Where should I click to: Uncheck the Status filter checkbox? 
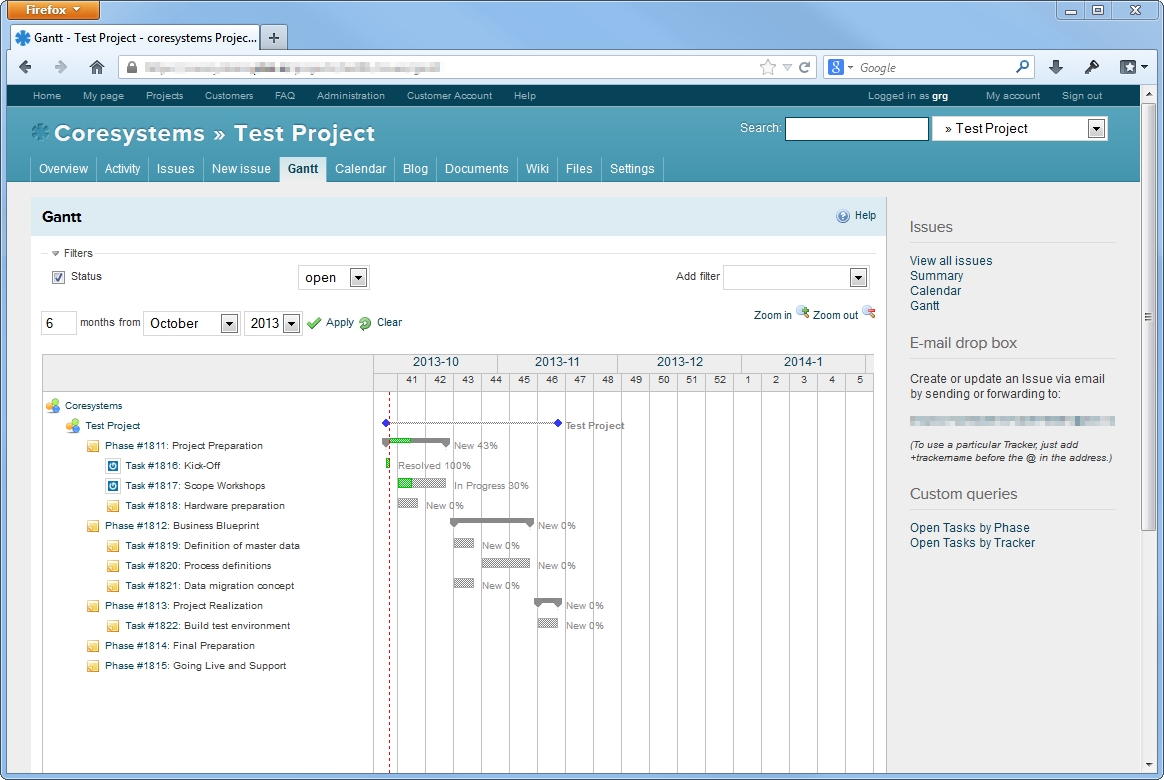coord(59,277)
